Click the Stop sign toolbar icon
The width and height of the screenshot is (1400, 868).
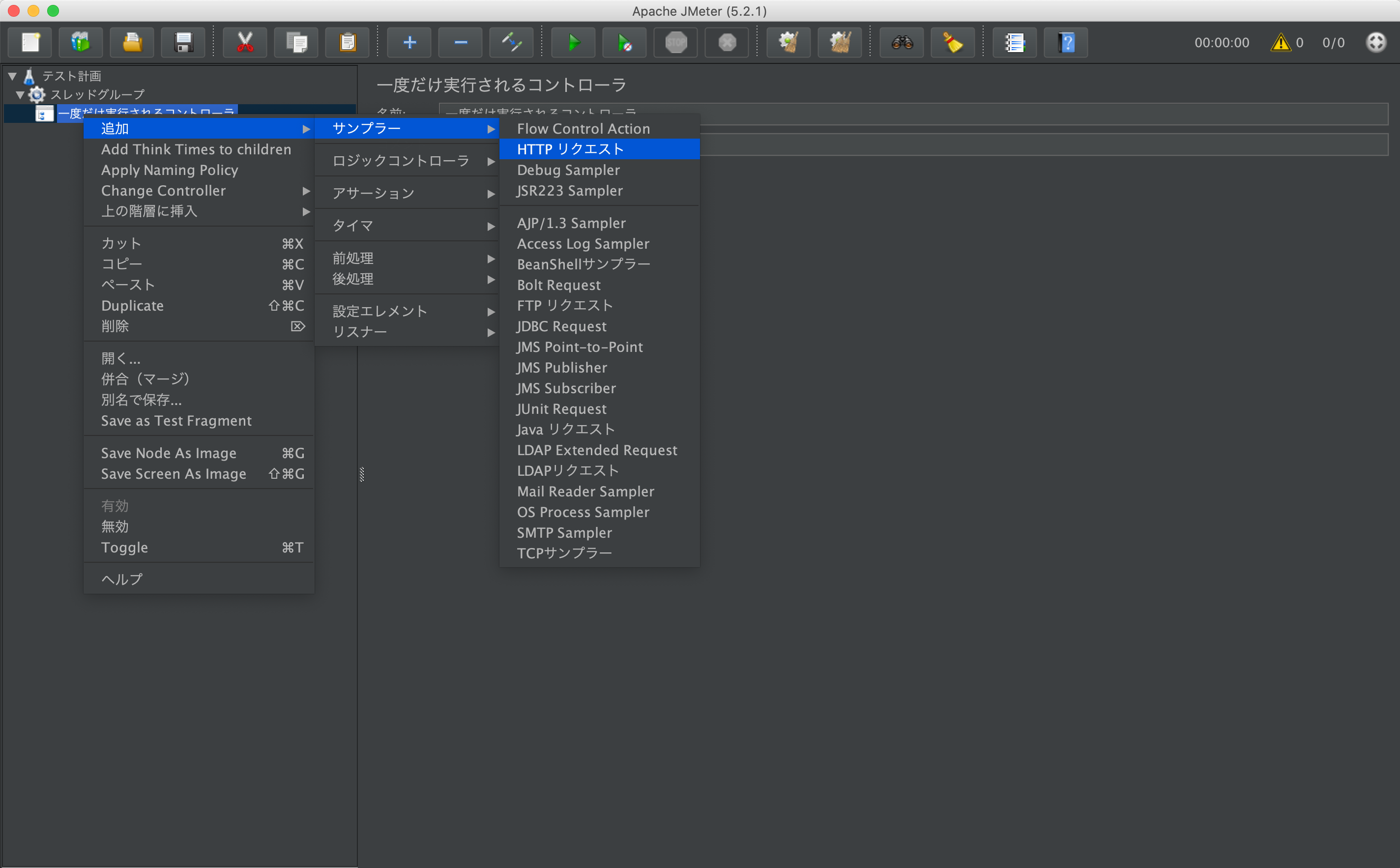pos(675,42)
